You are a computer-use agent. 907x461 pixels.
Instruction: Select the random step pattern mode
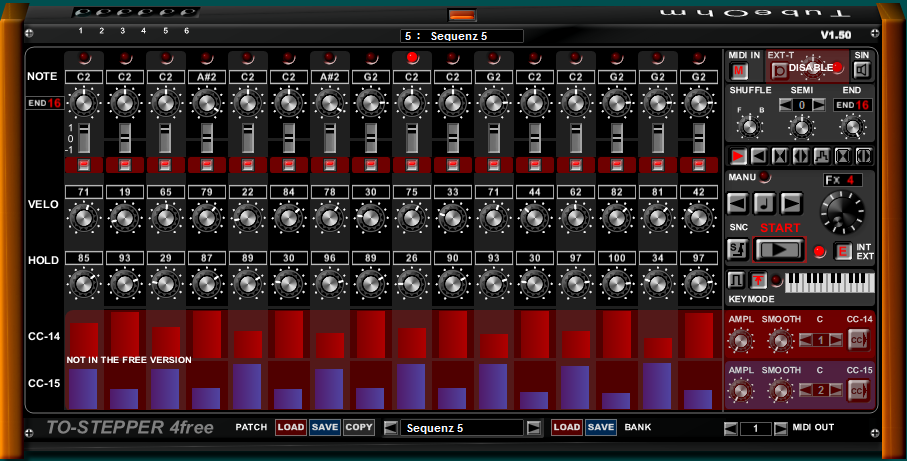(821, 156)
